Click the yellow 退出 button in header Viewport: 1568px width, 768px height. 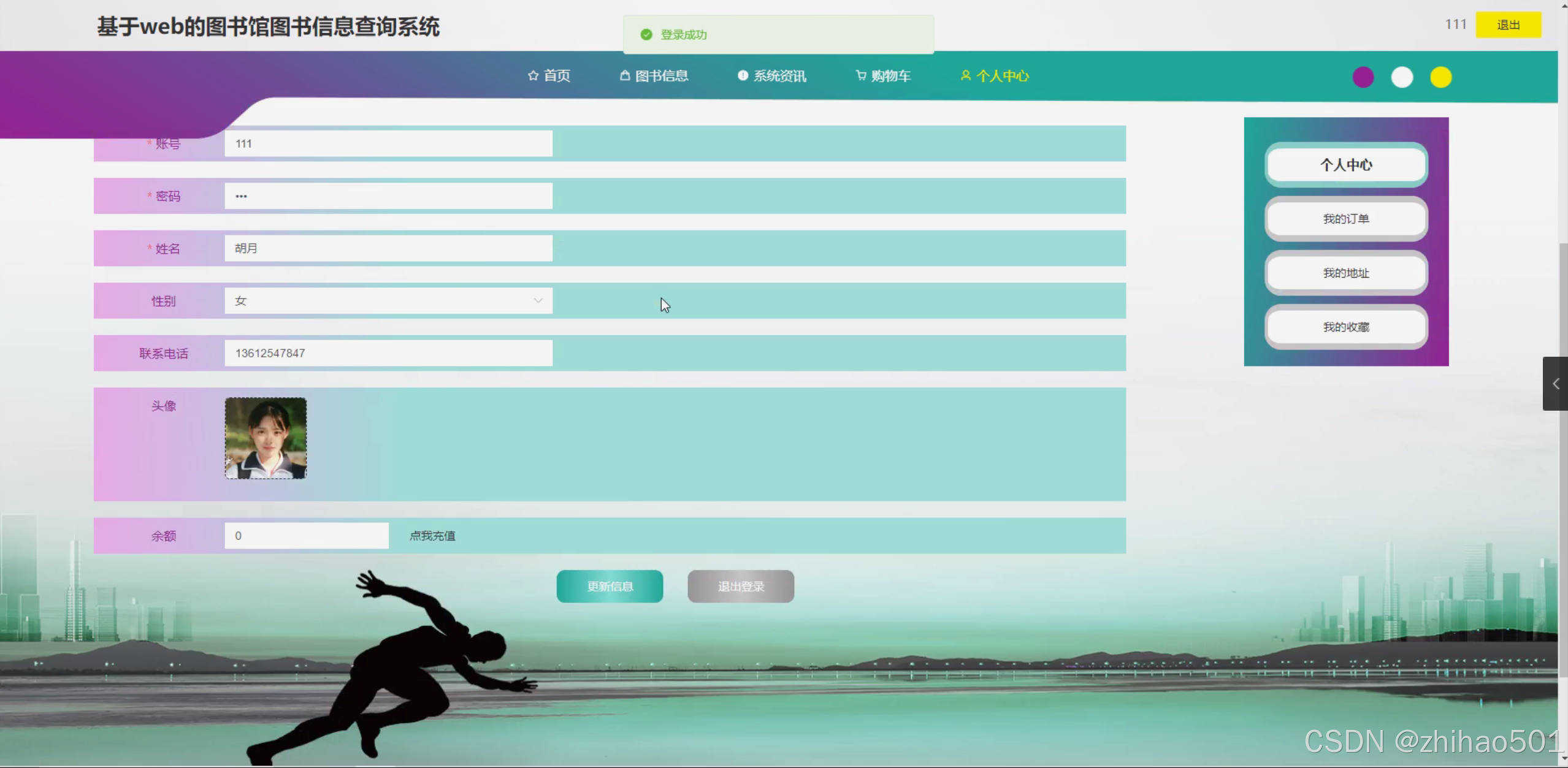tap(1508, 25)
